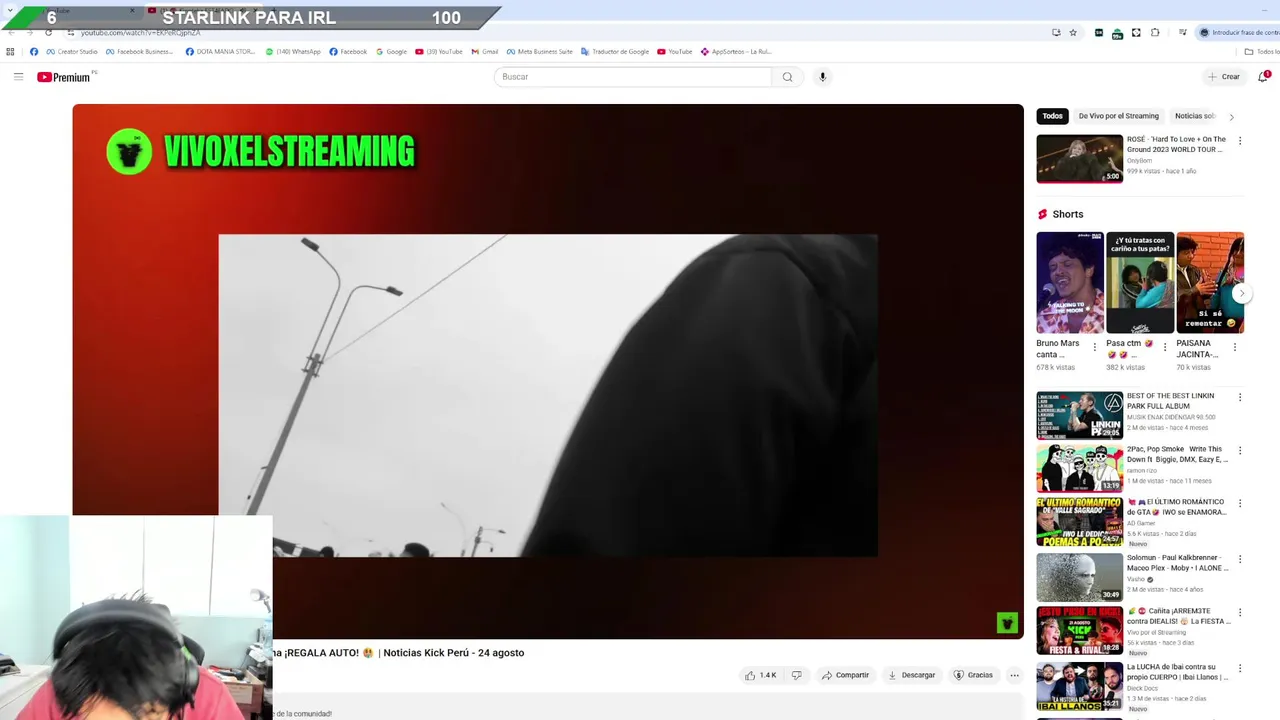Dislike the video with thumbs down
The width and height of the screenshot is (1280, 720).
click(x=796, y=675)
